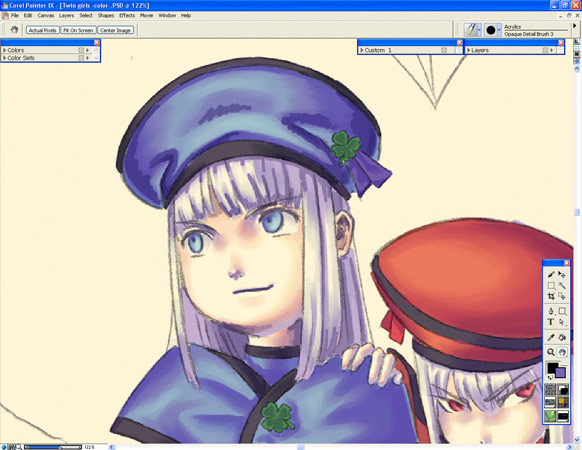Select the Dropper tool
The width and height of the screenshot is (582, 450).
point(551,337)
